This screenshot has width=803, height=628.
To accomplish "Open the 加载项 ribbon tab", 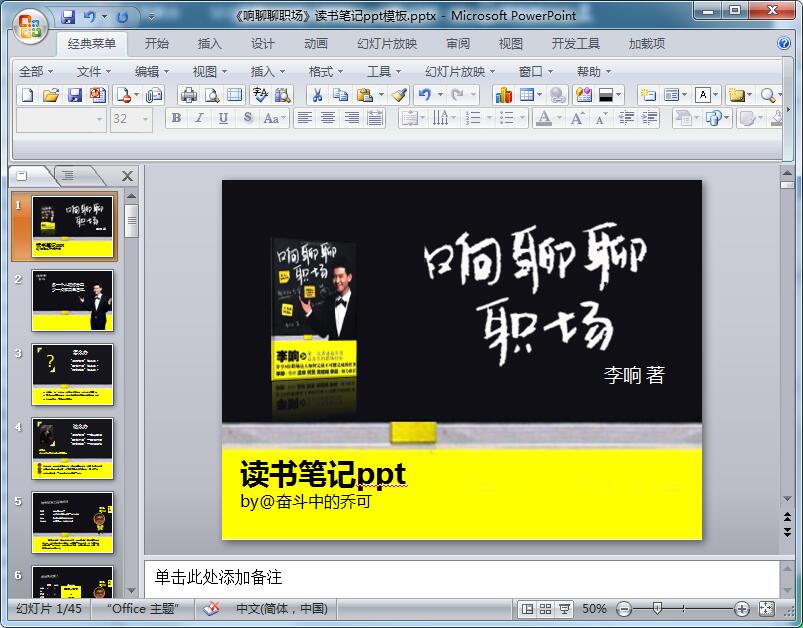I will (x=646, y=44).
